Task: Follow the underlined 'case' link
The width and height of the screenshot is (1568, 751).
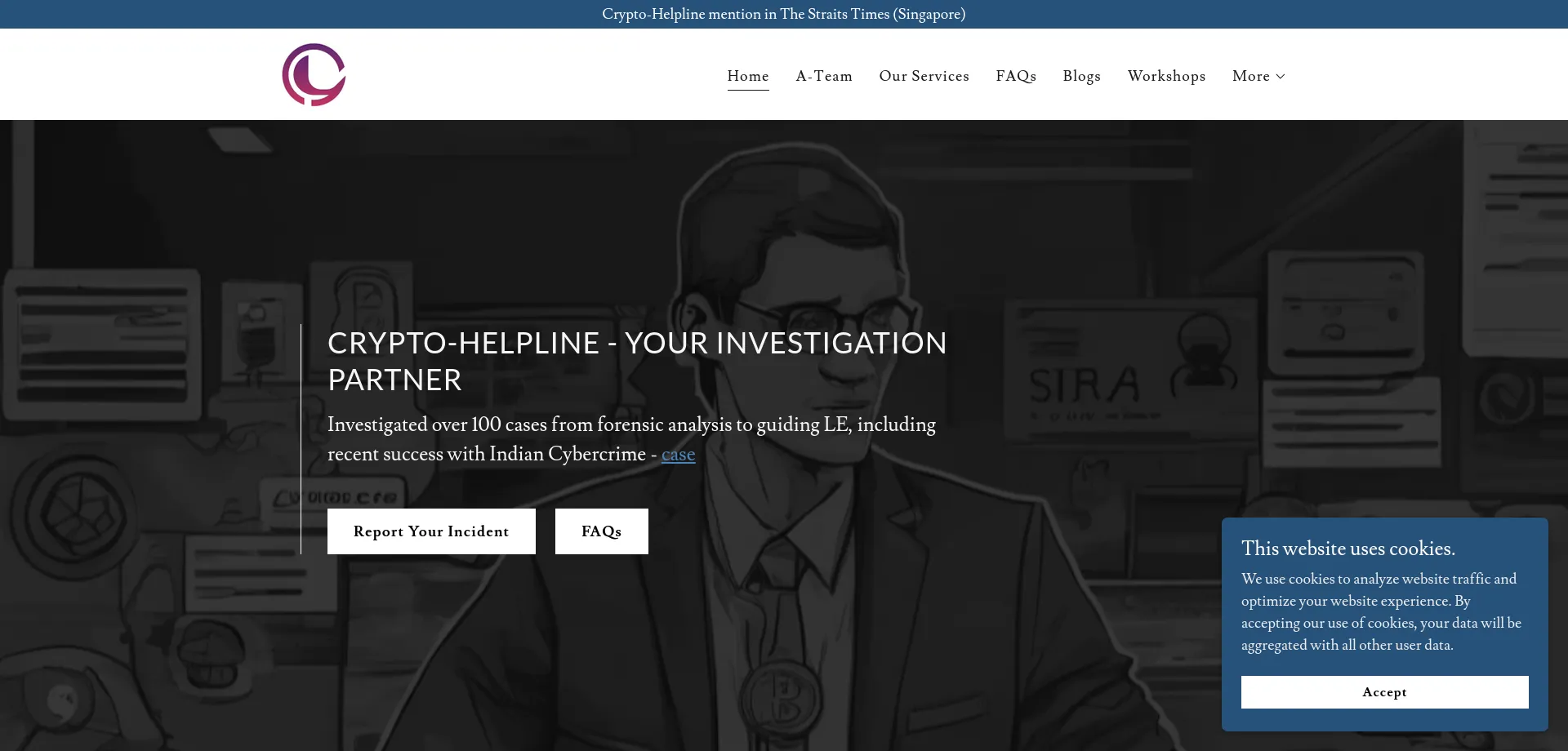Action: pos(678,455)
